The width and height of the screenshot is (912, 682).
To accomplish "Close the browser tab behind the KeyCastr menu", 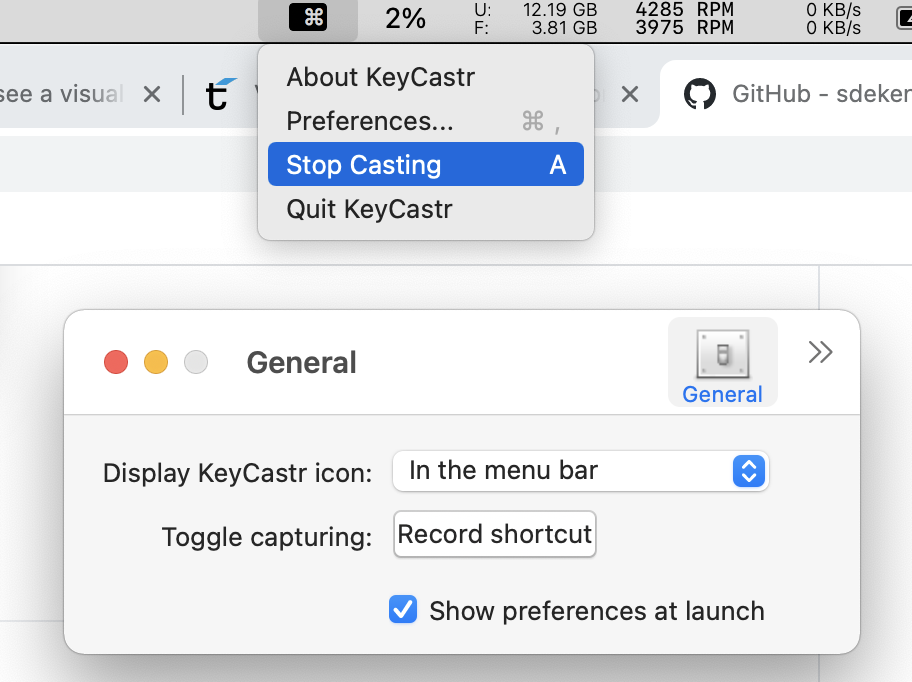I will tap(630, 94).
